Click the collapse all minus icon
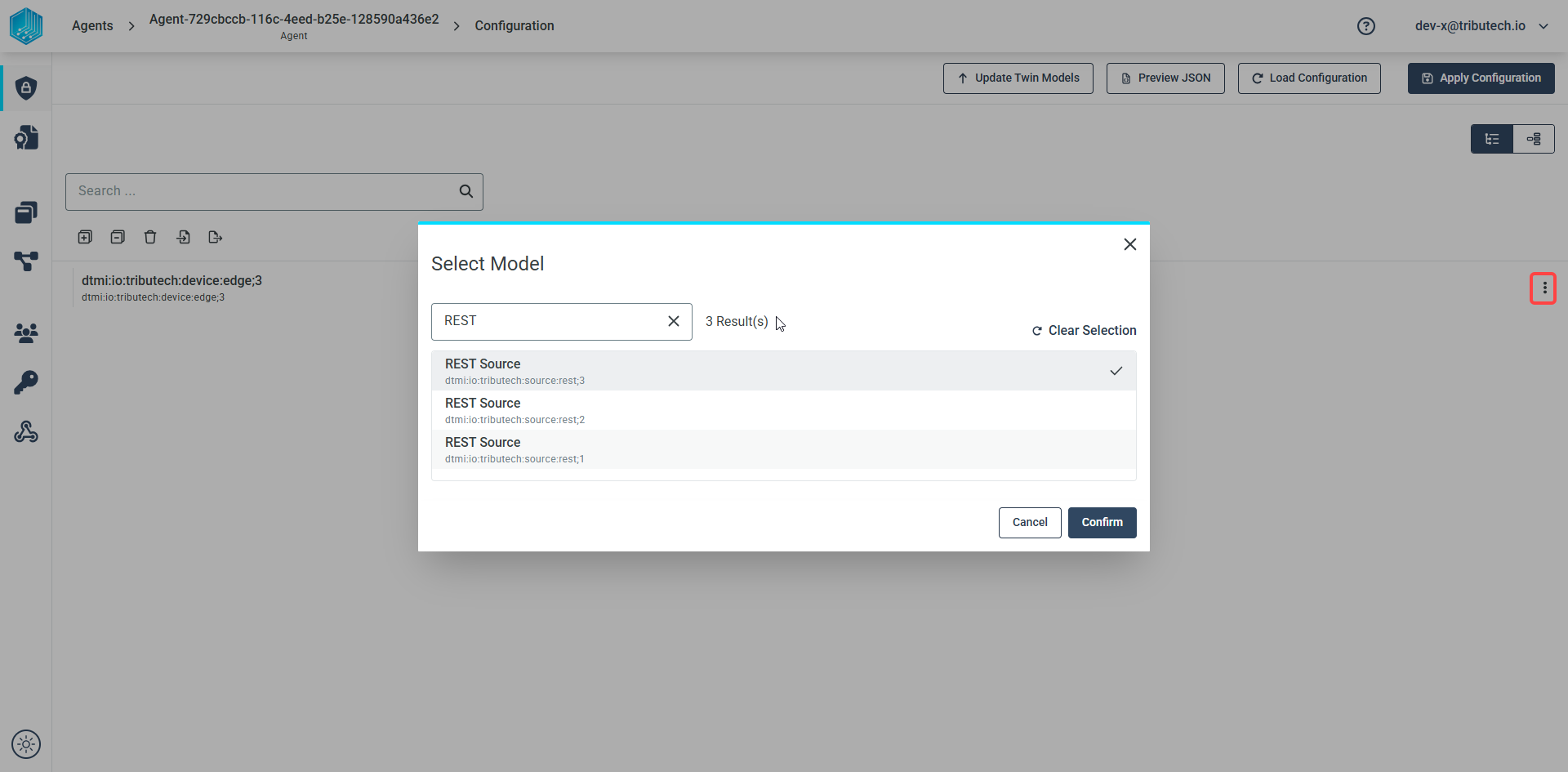The image size is (1568, 772). point(118,237)
